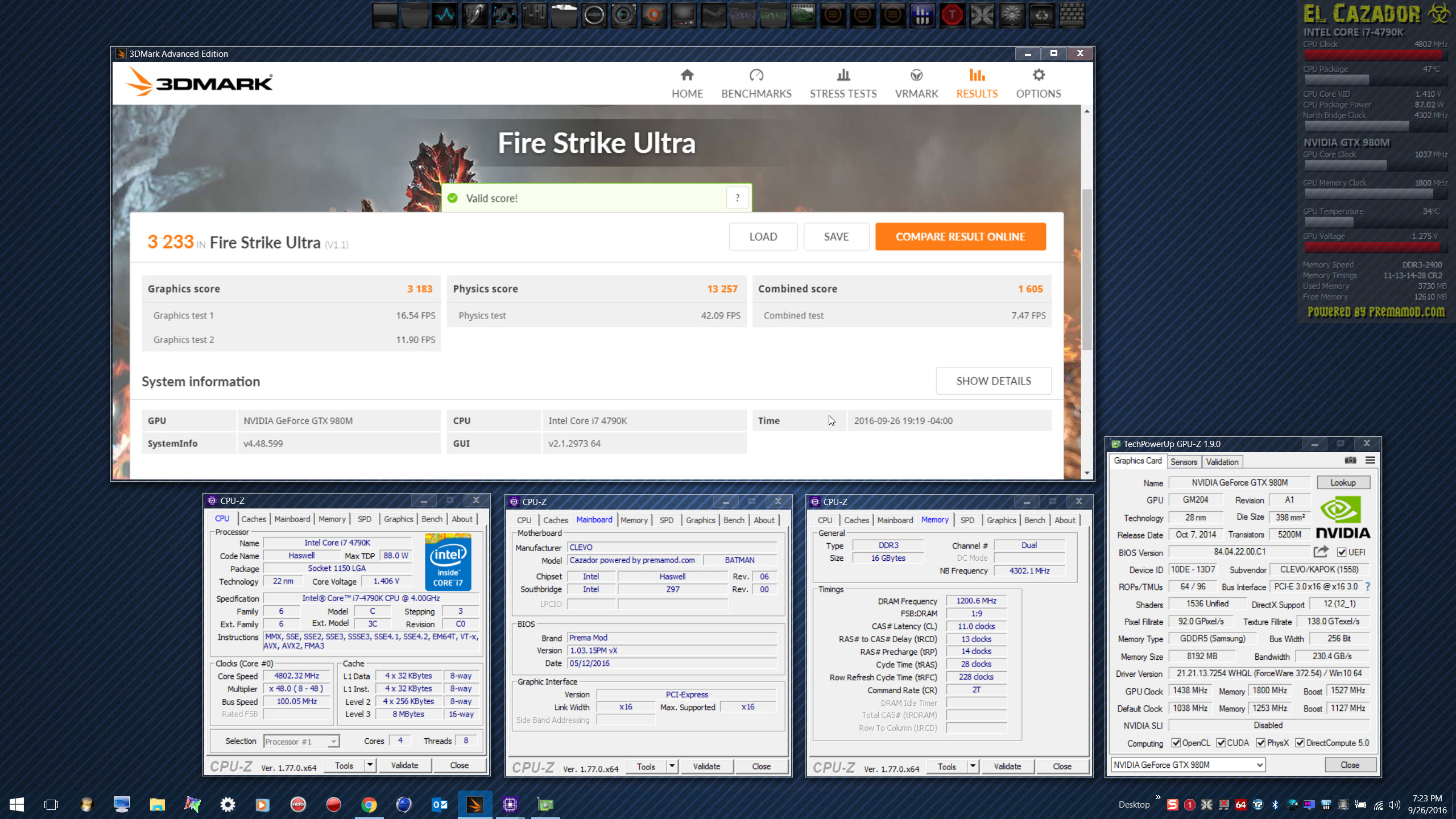
Task: Open the Graphics tab in the Mainboard CPU-Z window
Action: pyautogui.click(x=701, y=520)
